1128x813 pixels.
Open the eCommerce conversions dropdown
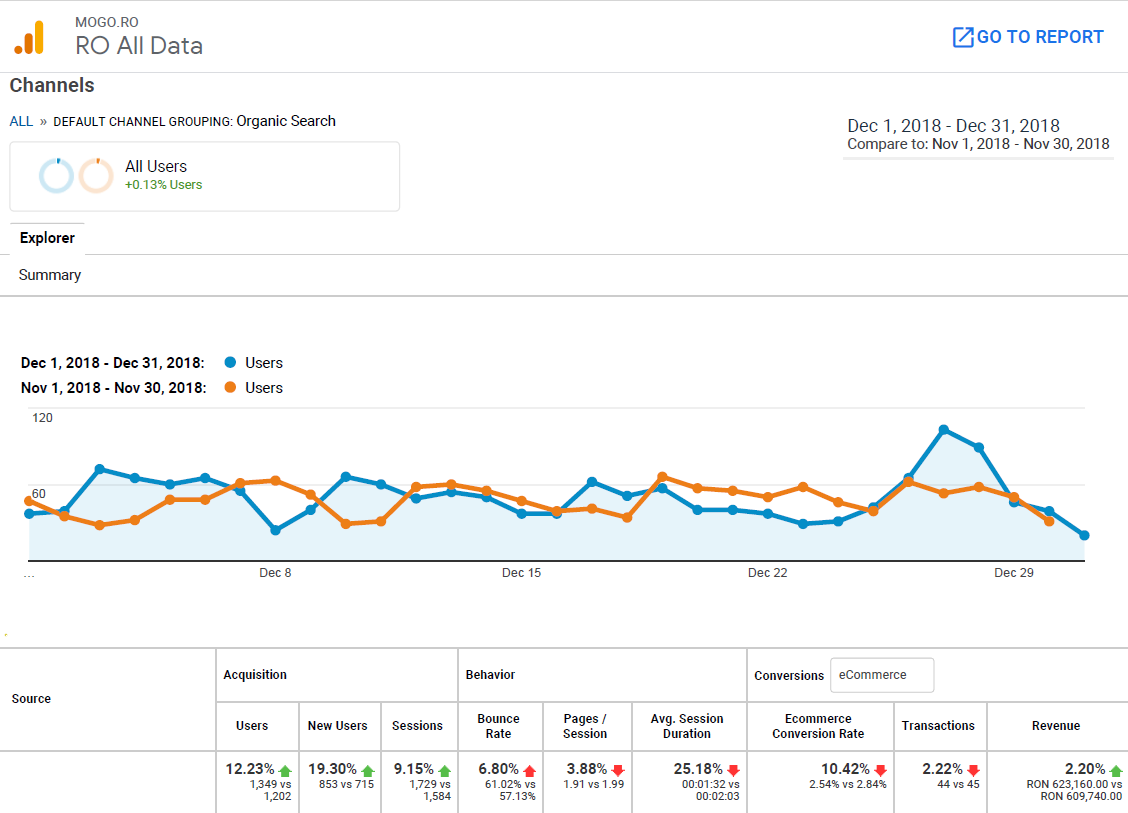click(x=881, y=675)
